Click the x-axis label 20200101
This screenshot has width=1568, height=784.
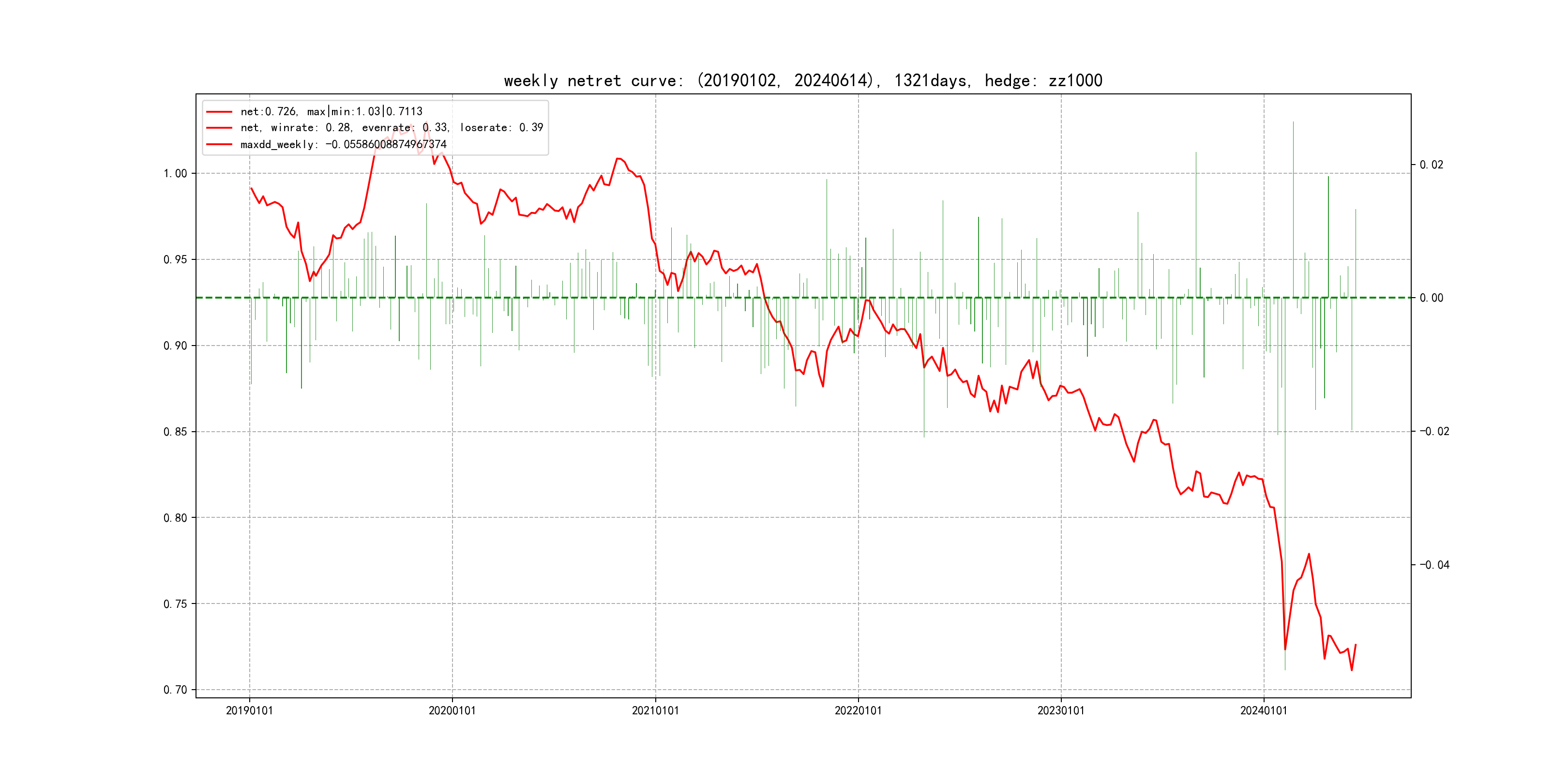[x=452, y=710]
